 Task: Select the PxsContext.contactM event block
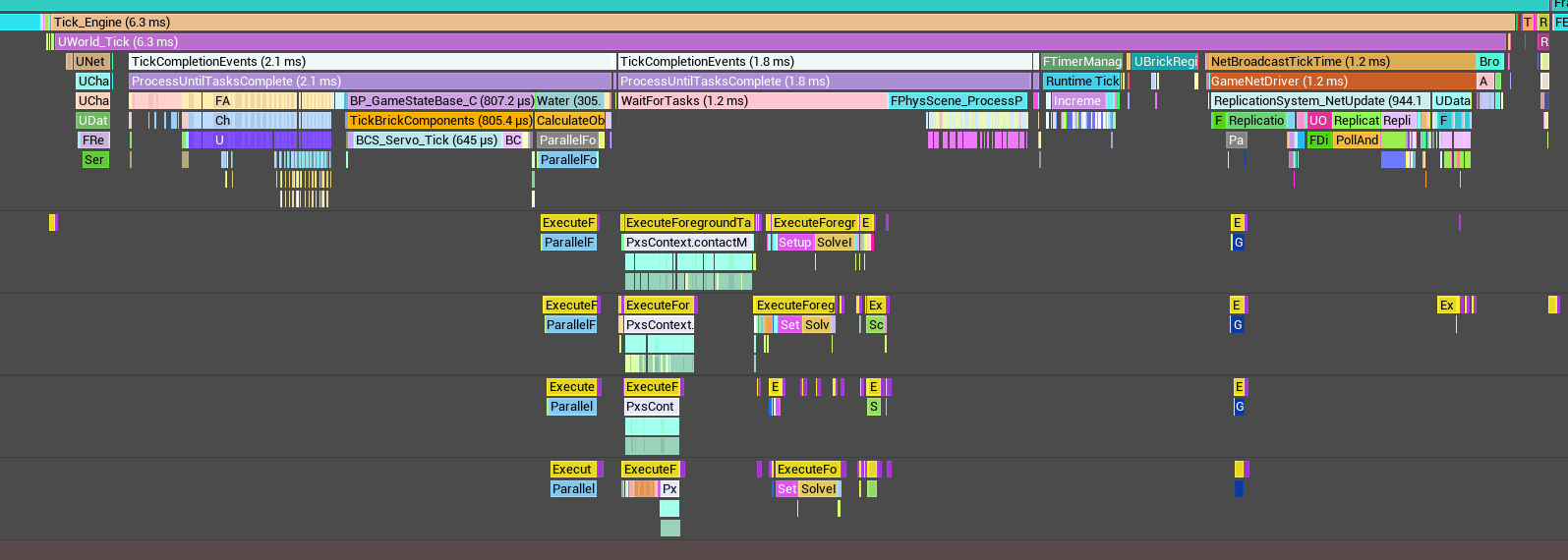(x=687, y=243)
